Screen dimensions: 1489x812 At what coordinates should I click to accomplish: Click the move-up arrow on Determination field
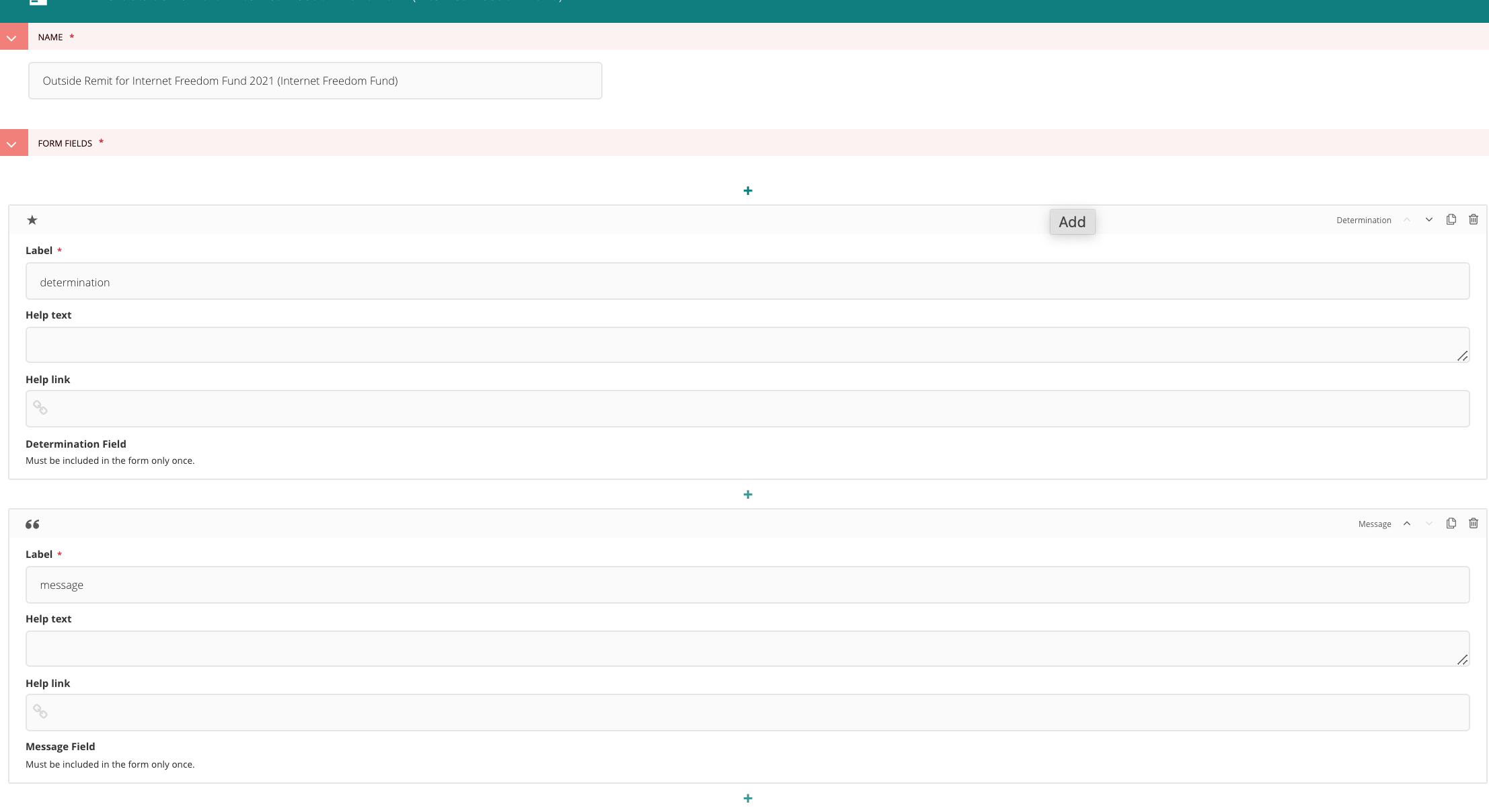[x=1408, y=220]
